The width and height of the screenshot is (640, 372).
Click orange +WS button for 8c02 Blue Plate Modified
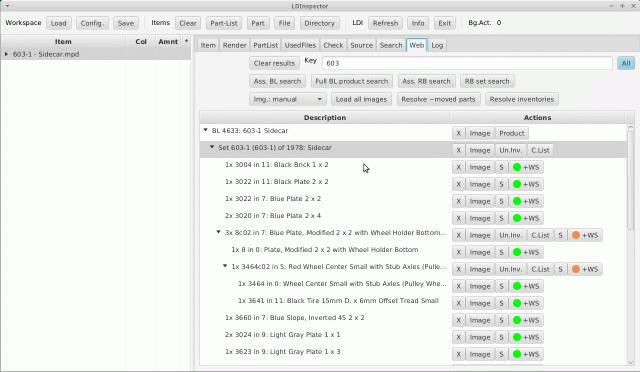pos(585,235)
